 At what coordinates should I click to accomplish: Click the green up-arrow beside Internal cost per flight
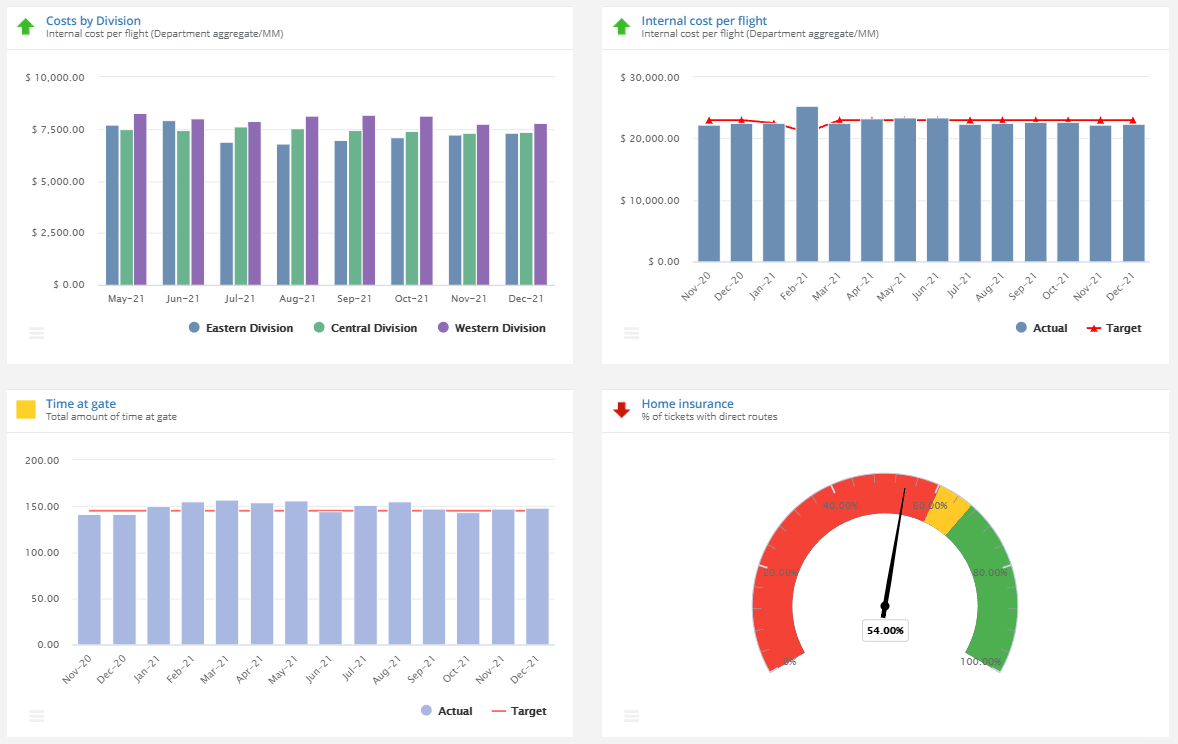tap(621, 26)
